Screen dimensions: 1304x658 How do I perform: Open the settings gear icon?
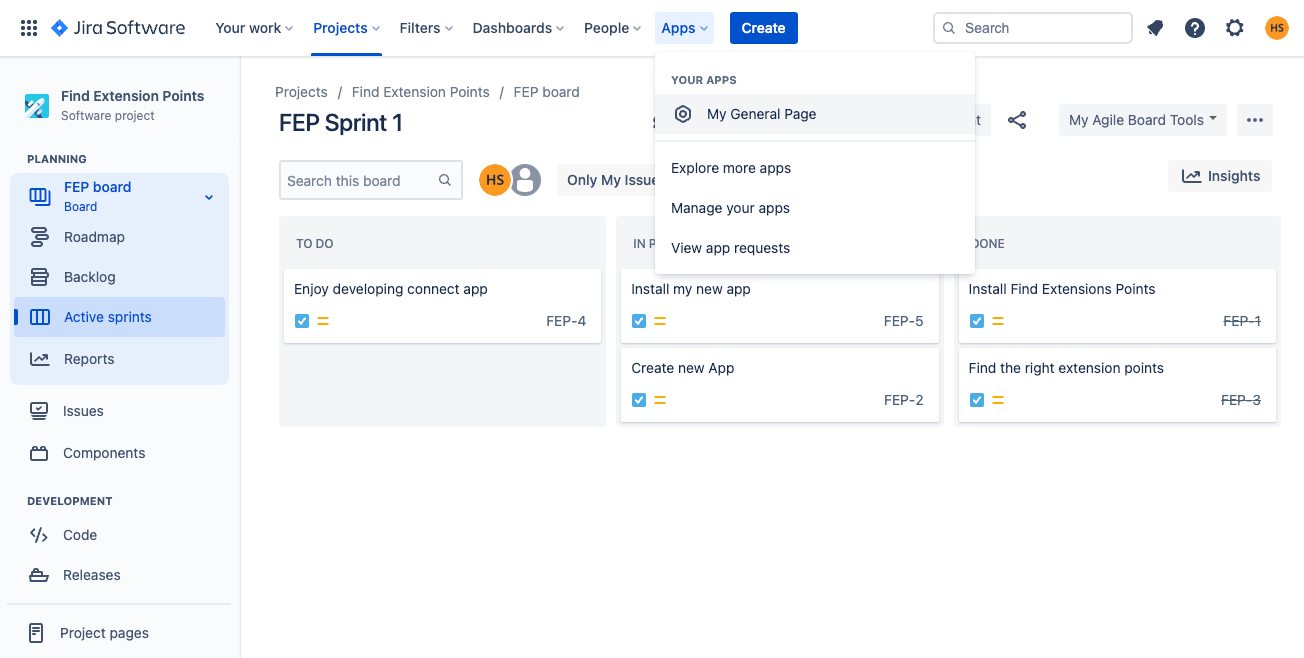pyautogui.click(x=1235, y=28)
